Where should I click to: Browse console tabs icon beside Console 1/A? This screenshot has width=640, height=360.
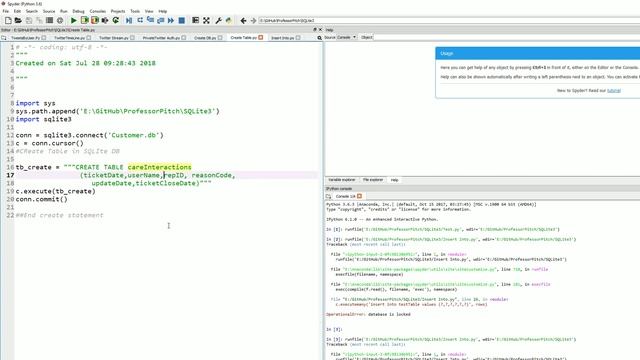(329, 196)
